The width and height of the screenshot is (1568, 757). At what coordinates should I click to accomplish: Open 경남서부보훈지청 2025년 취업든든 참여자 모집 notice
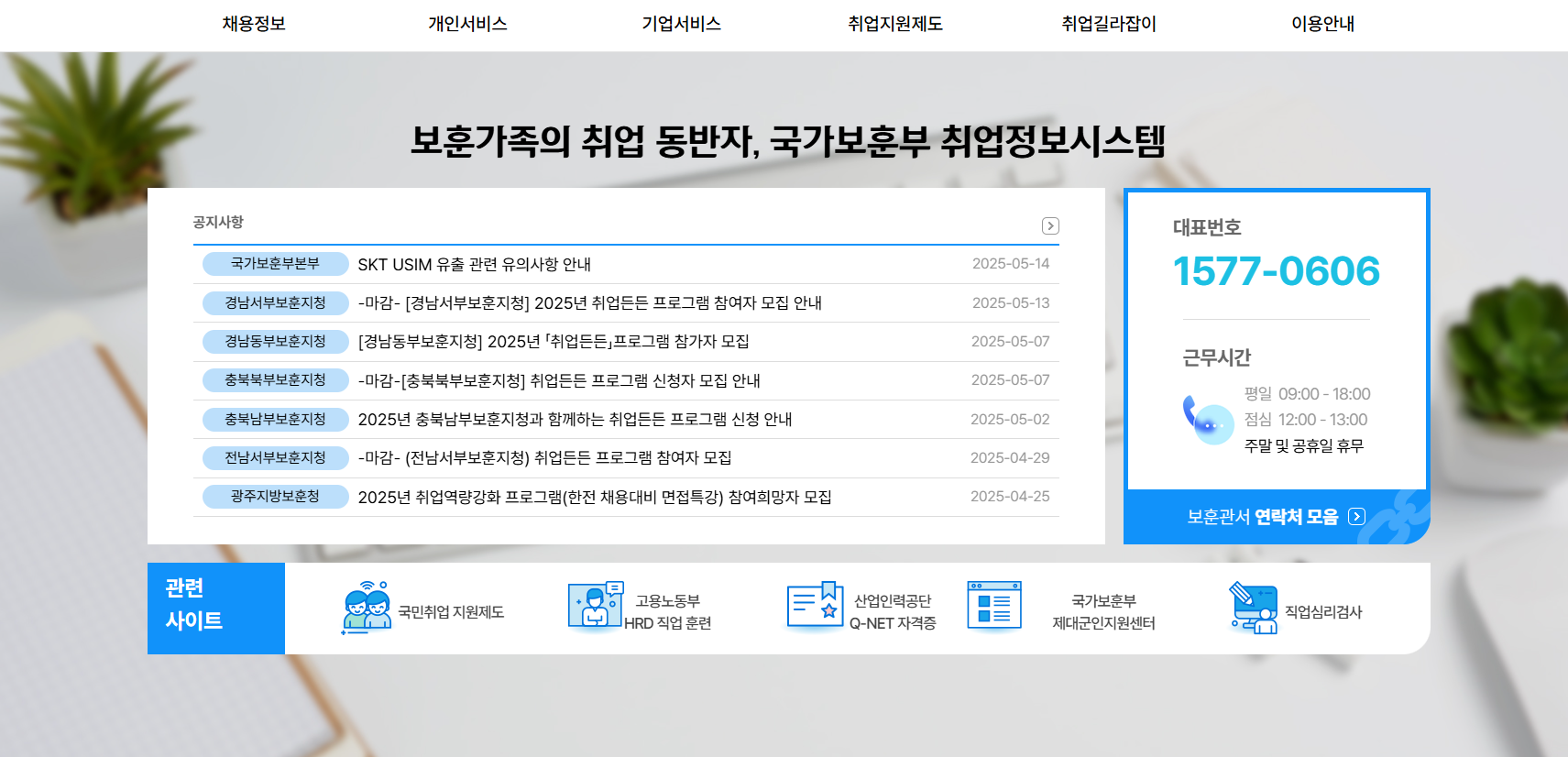589,302
